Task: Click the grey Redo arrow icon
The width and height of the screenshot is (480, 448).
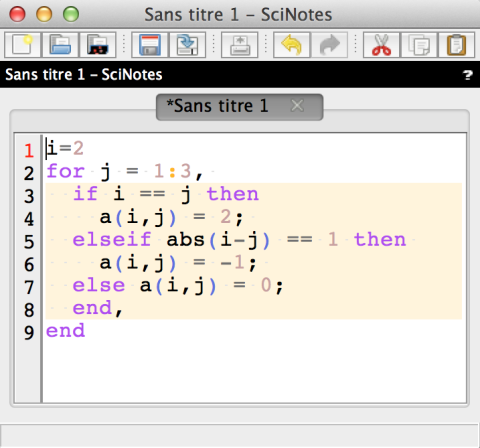Action: [x=329, y=45]
